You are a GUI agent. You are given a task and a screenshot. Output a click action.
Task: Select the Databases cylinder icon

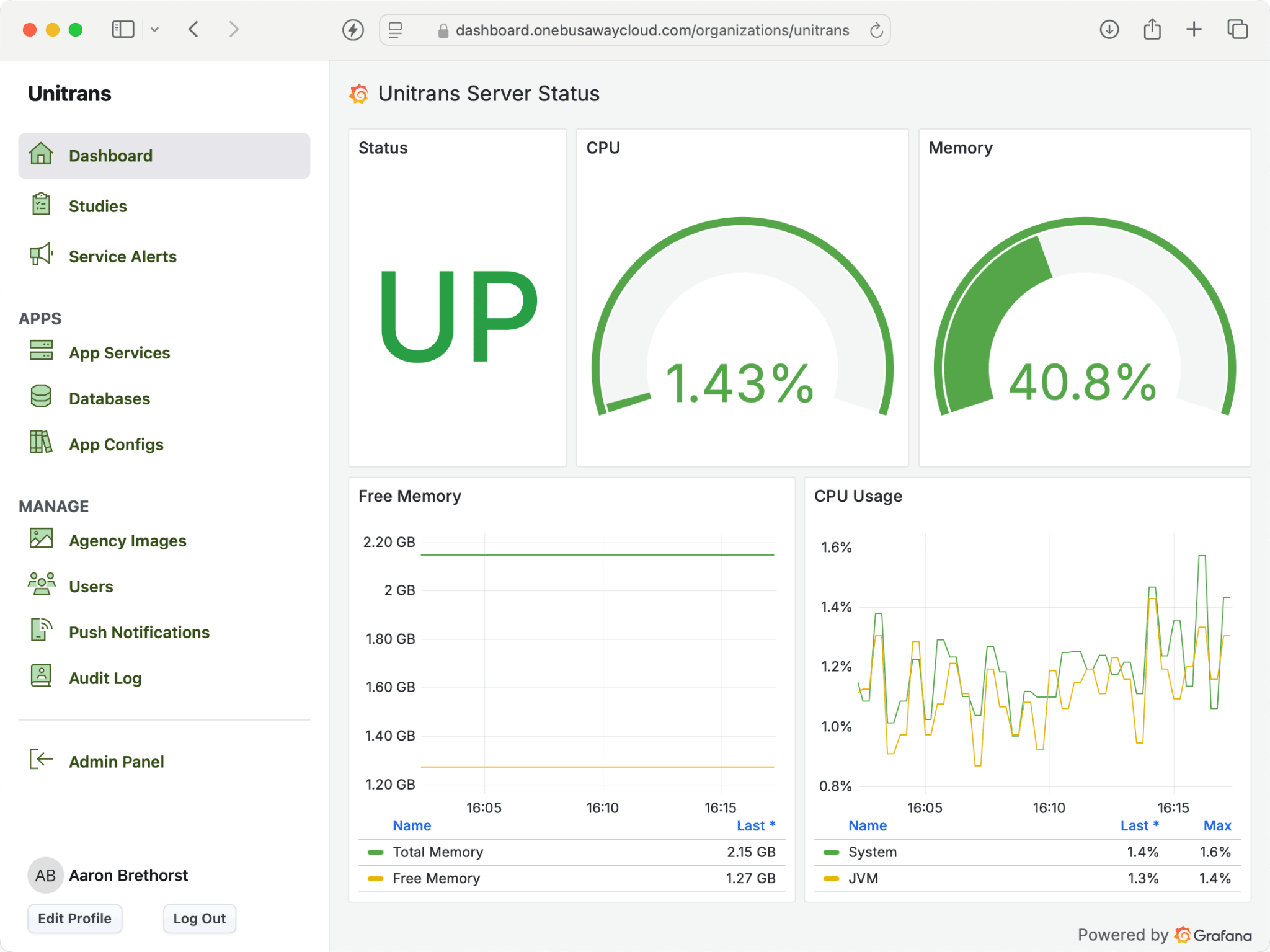(x=41, y=398)
